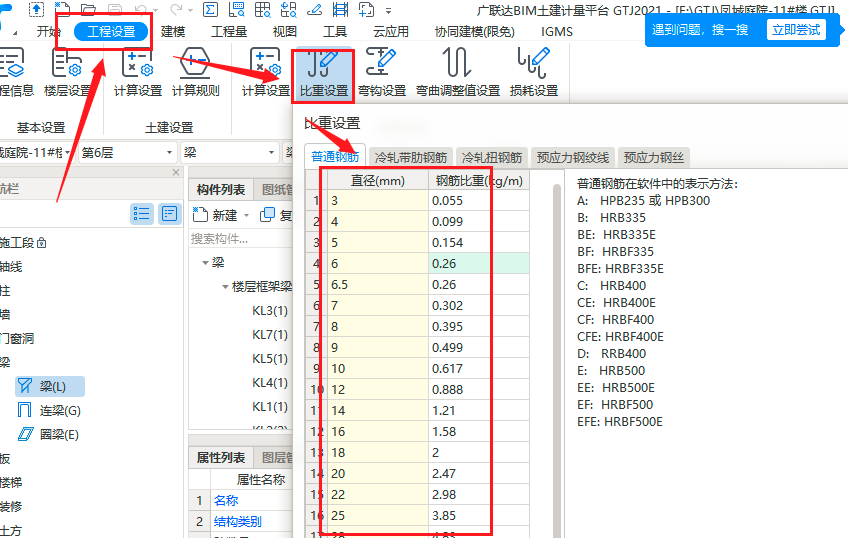Image resolution: width=848 pixels, height=538 pixels.
Task: Click the redo arrow icon
Action: (176, 10)
